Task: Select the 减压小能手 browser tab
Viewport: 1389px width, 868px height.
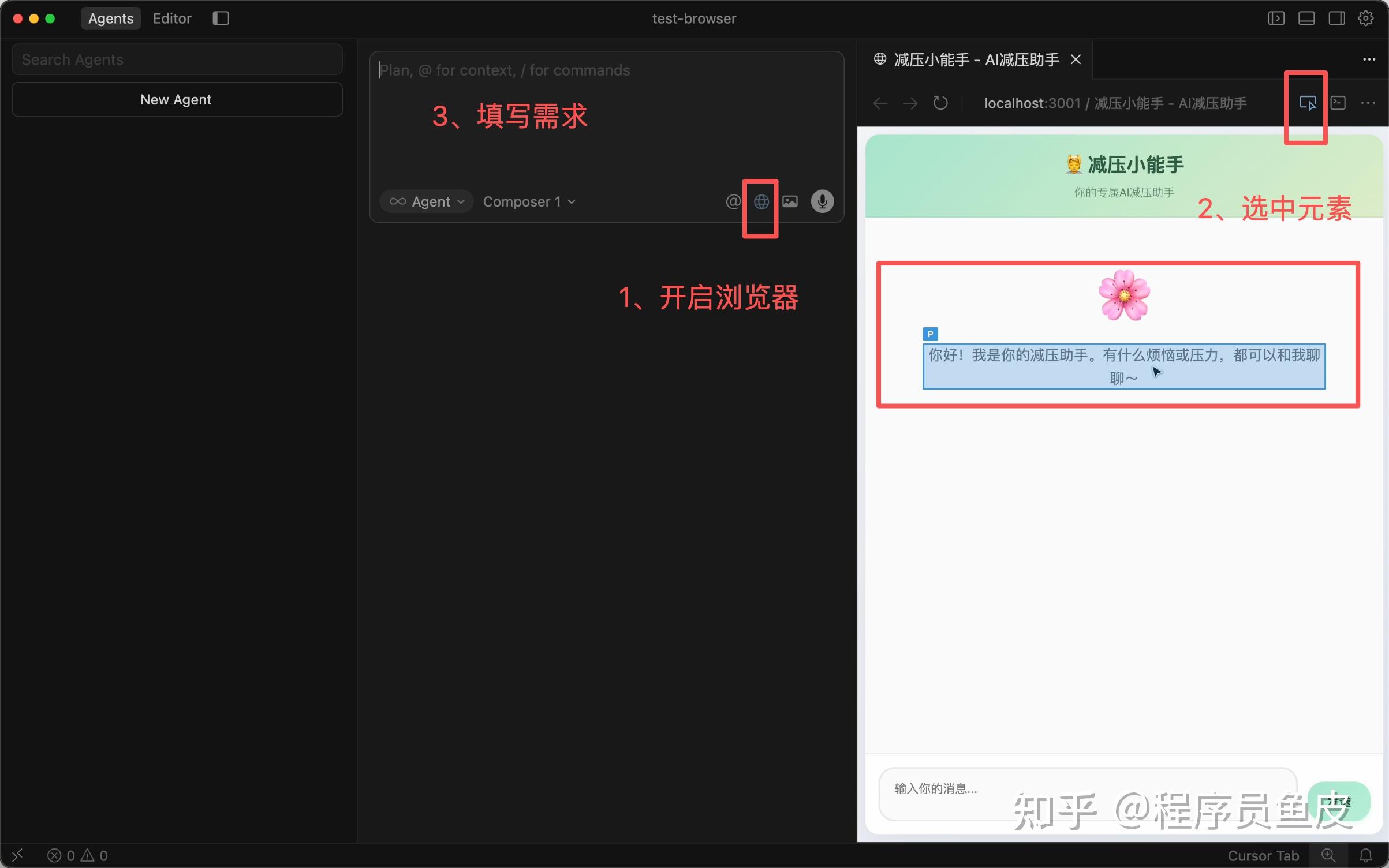Action: (976, 59)
